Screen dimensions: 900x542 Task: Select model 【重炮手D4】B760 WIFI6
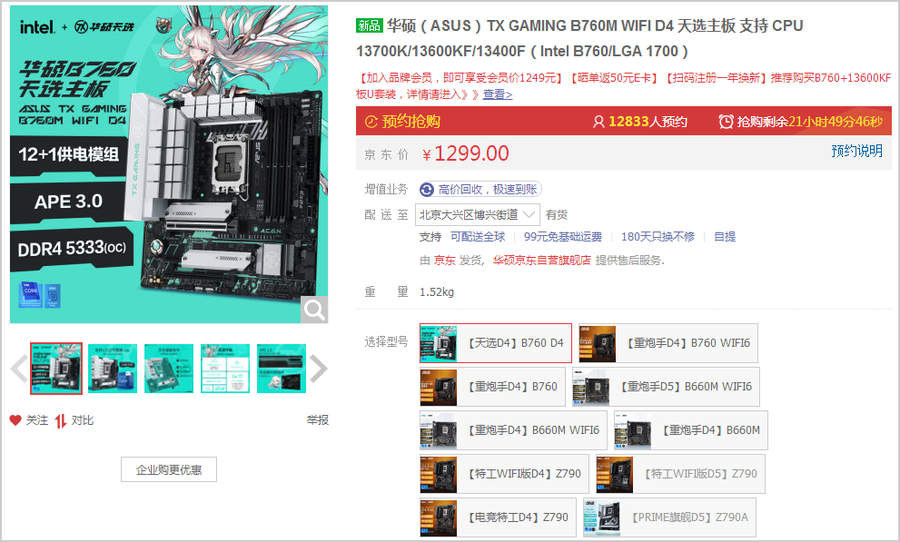pyautogui.click(x=668, y=343)
